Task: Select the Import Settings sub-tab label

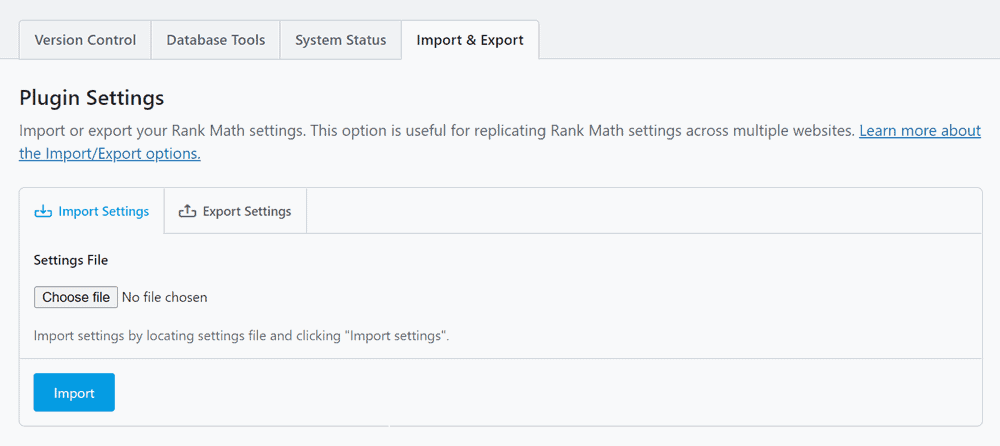Action: (104, 211)
